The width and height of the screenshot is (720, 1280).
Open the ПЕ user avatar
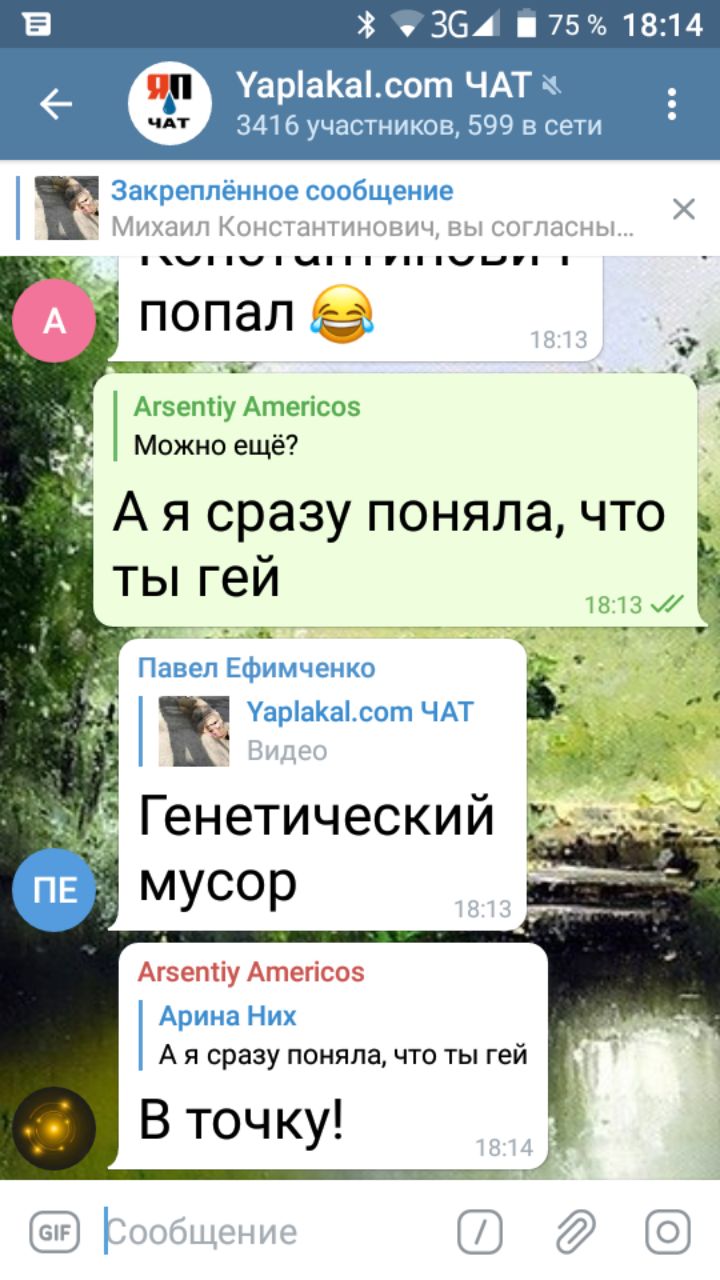coord(54,890)
